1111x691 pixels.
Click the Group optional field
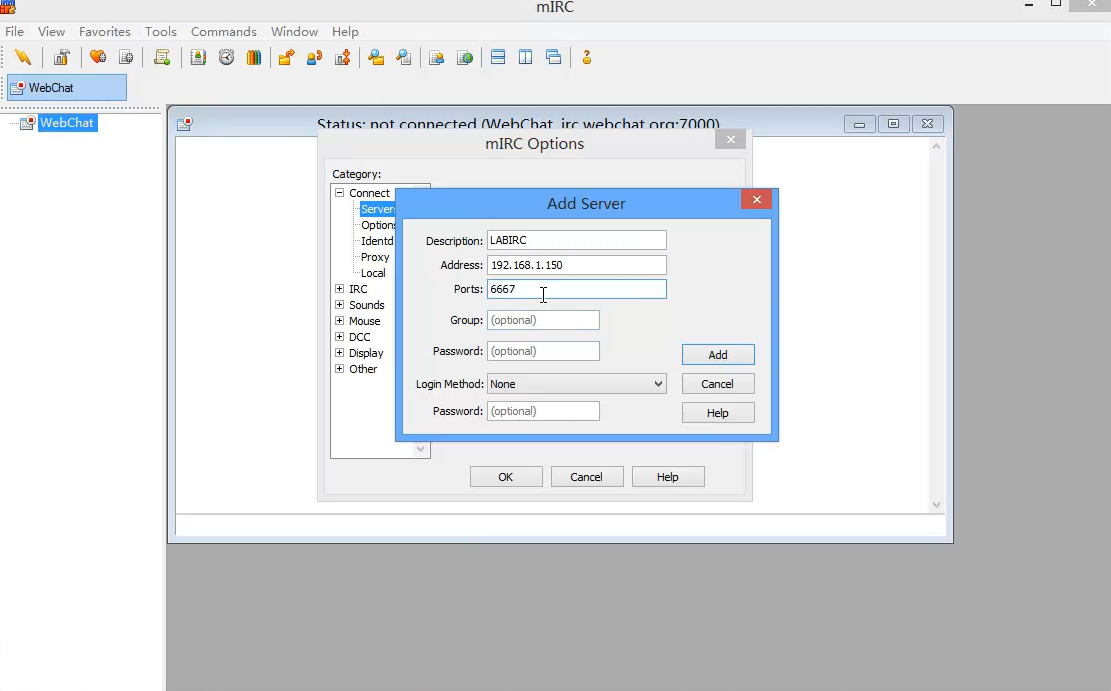pos(543,320)
